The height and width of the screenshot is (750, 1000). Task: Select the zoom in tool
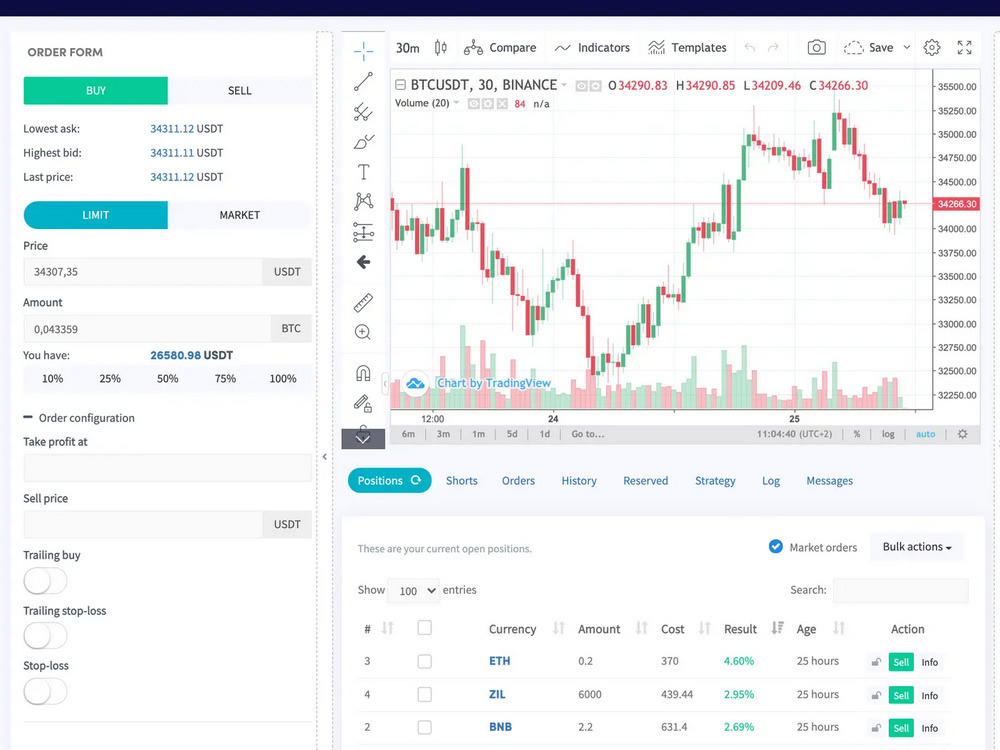(363, 332)
